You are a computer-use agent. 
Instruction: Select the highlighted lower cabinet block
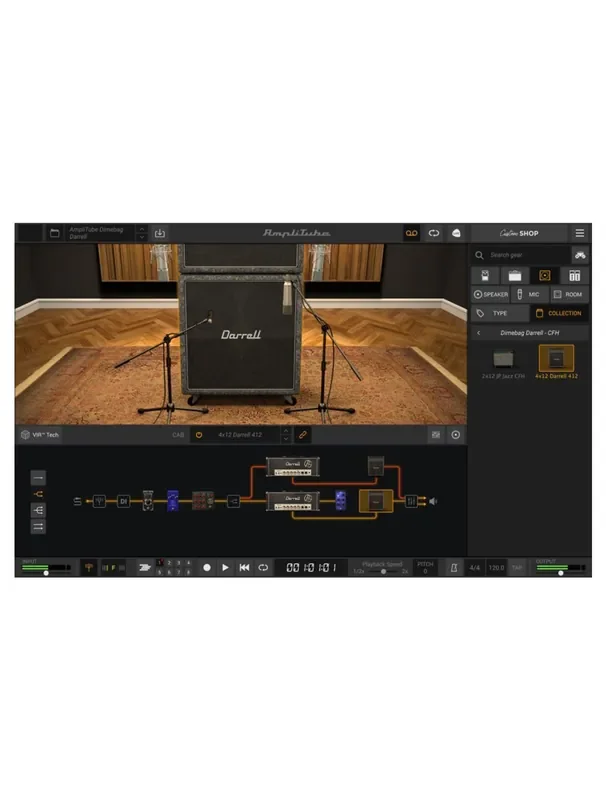[376, 501]
